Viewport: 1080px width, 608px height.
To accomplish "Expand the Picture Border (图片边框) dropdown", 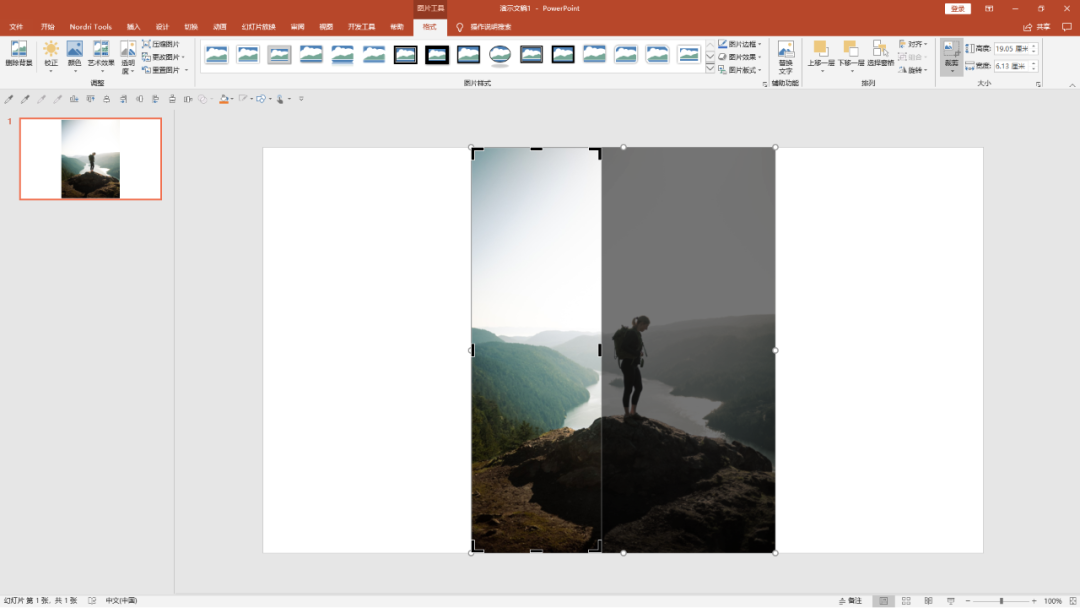I will (740, 44).
